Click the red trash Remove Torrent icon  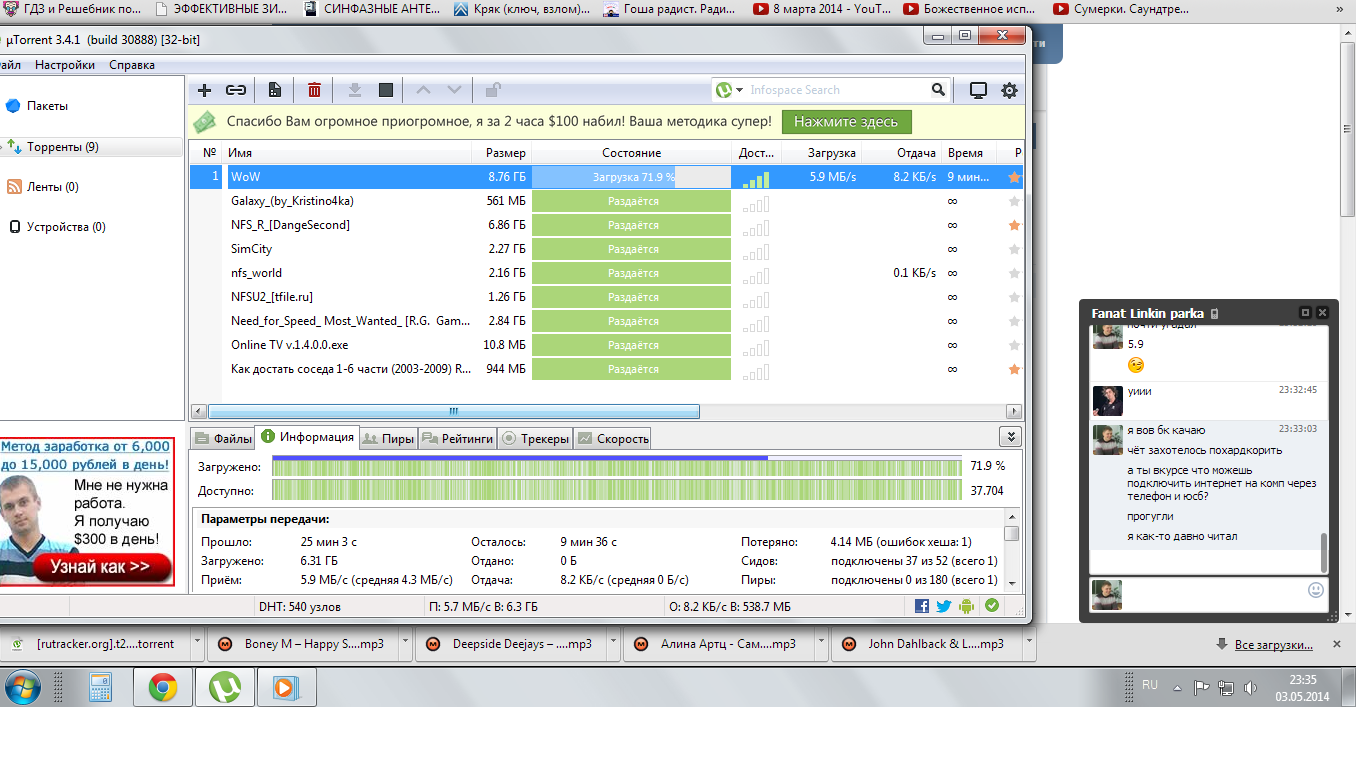tap(314, 90)
